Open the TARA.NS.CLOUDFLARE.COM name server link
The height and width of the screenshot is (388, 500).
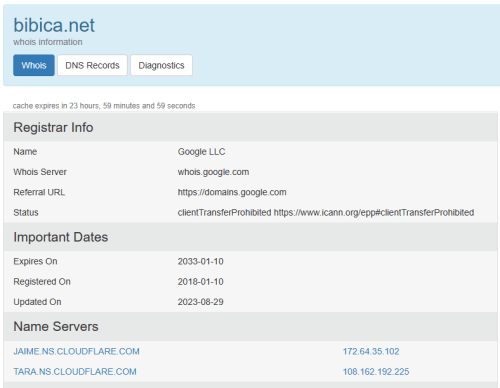(75, 372)
